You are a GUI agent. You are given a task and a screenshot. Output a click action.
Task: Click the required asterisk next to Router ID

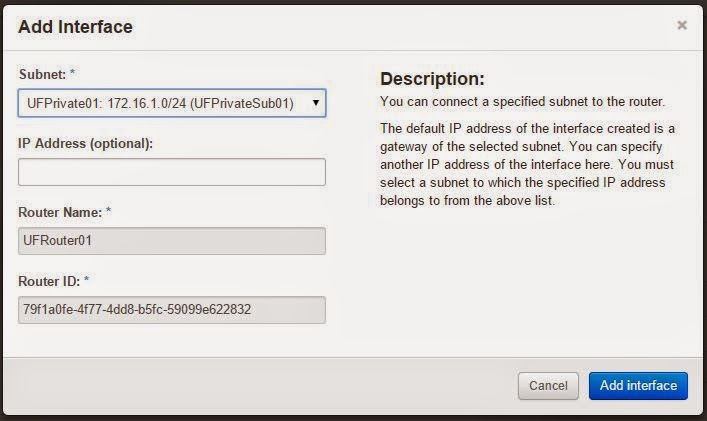click(x=87, y=279)
